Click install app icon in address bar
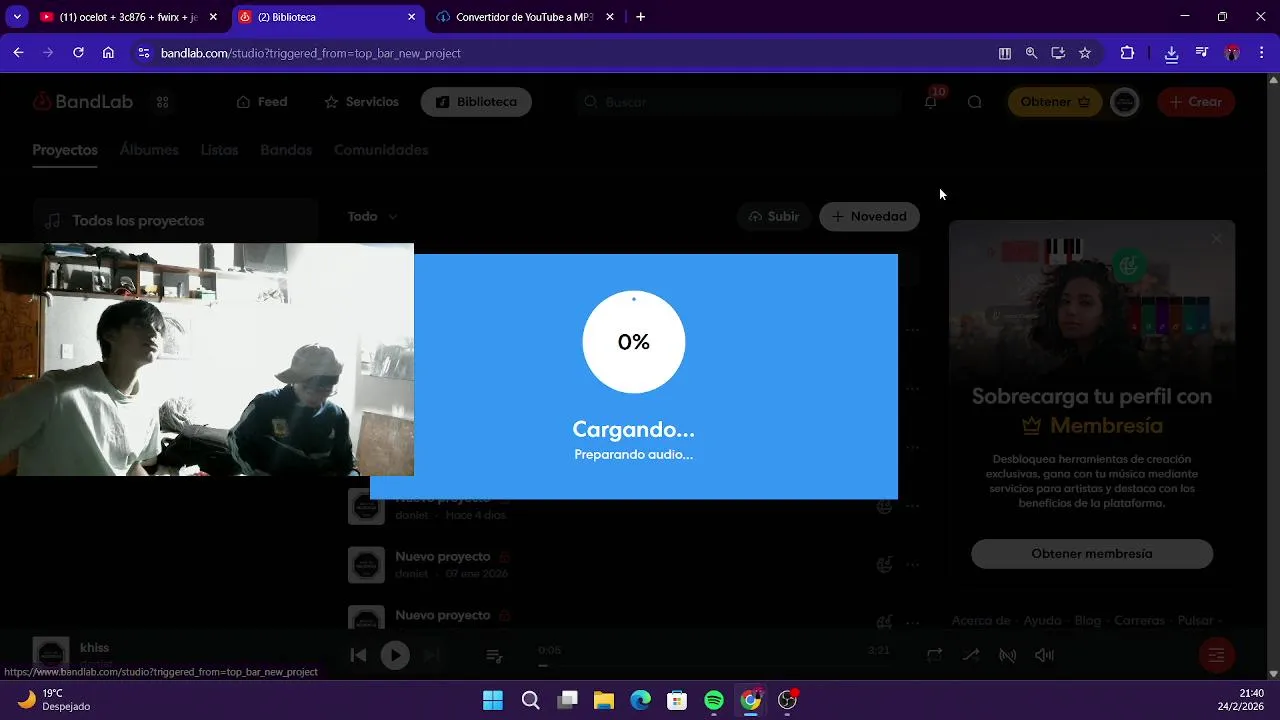This screenshot has height=720, width=1280. [1058, 53]
